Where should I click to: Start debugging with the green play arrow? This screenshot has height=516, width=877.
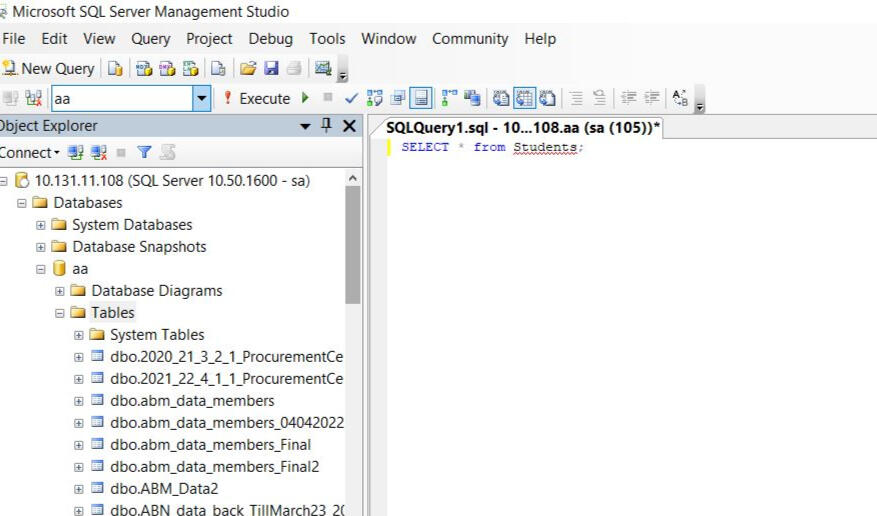click(x=305, y=98)
